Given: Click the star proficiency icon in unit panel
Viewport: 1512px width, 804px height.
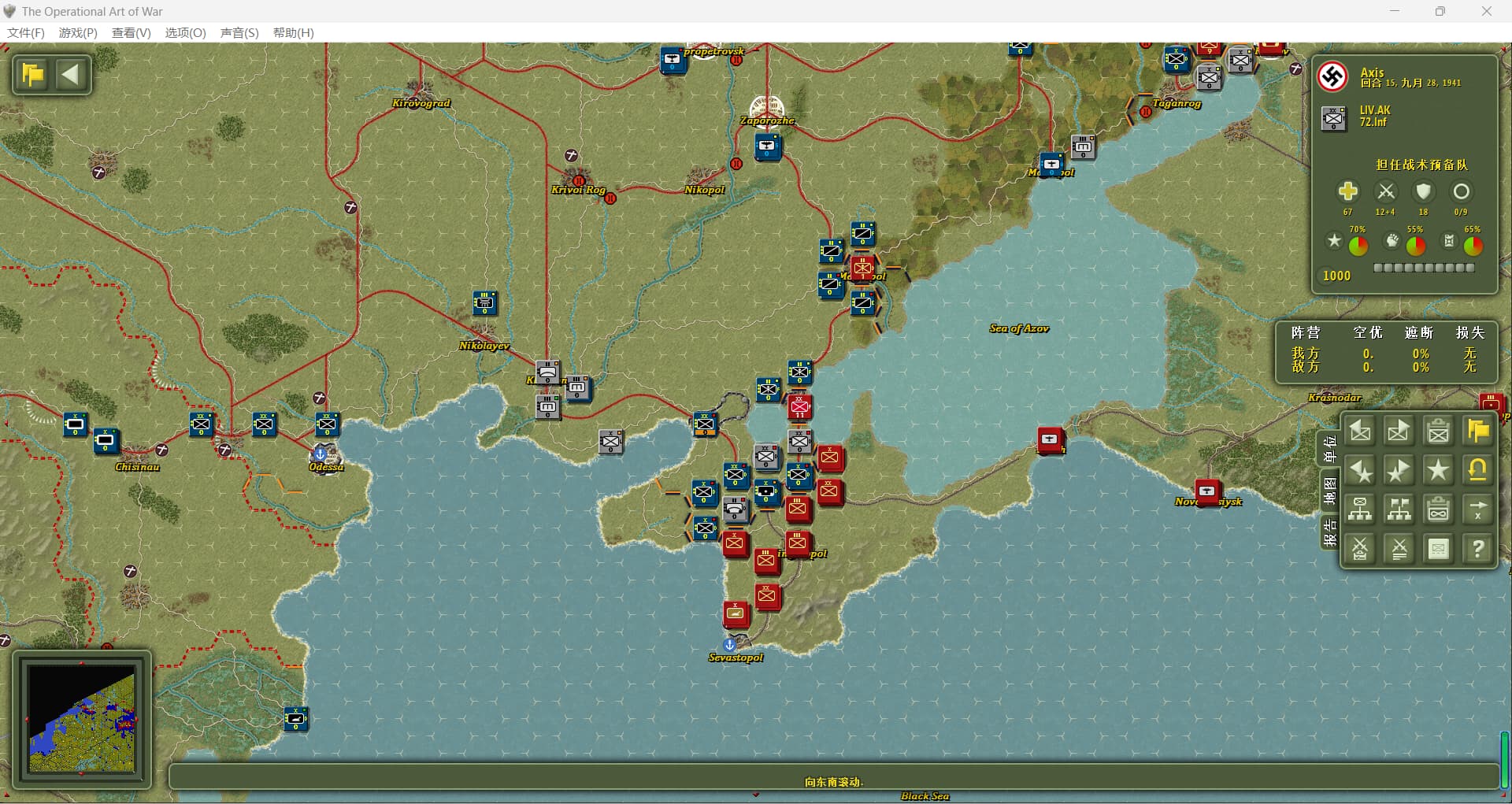Looking at the screenshot, I should click(1334, 240).
